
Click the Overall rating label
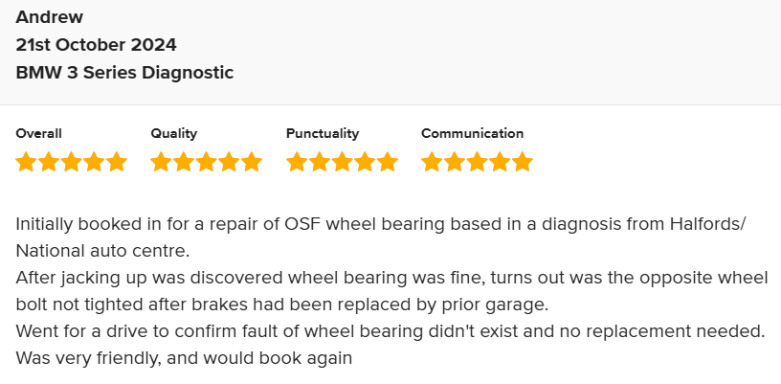39,133
